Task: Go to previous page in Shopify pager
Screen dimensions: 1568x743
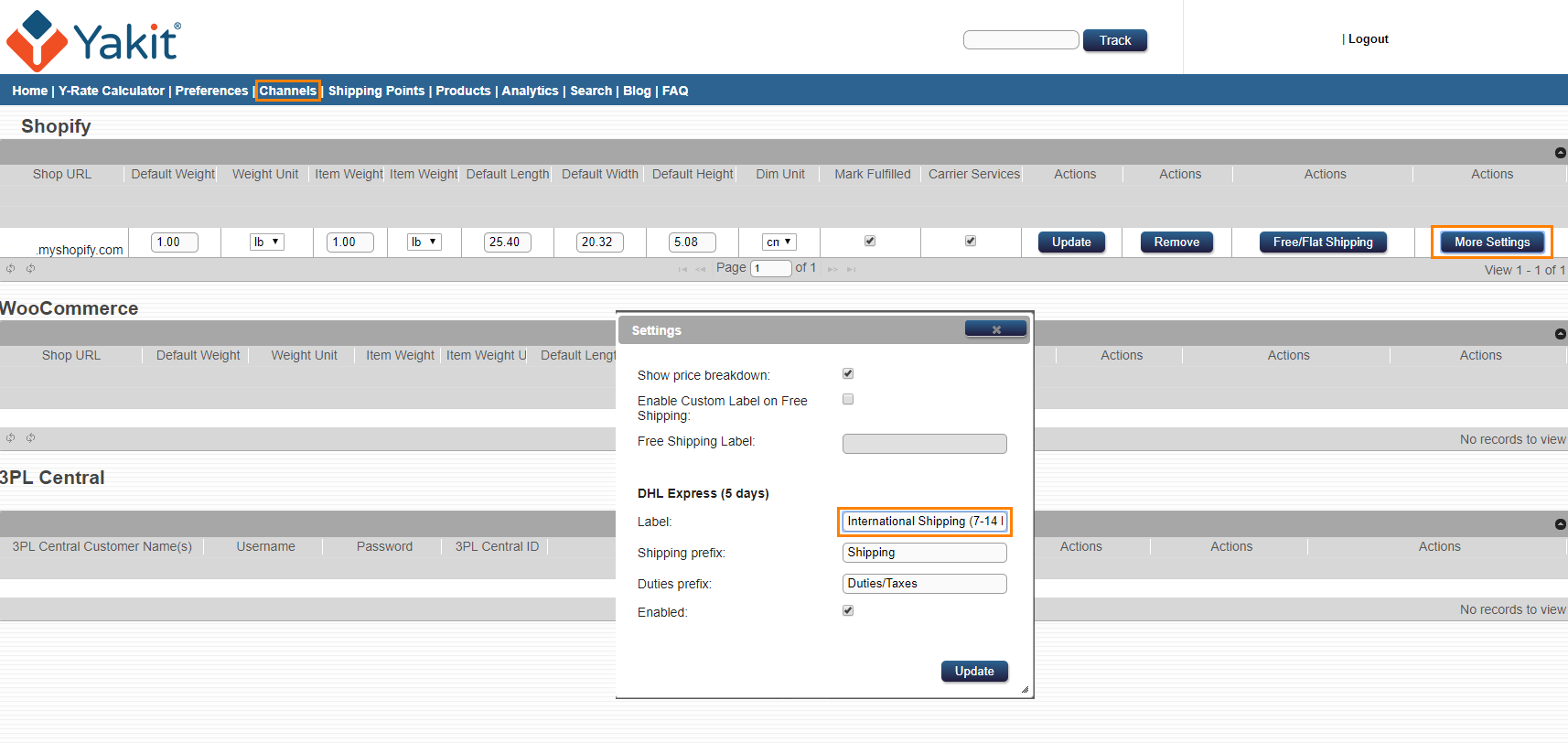Action: 701,269
